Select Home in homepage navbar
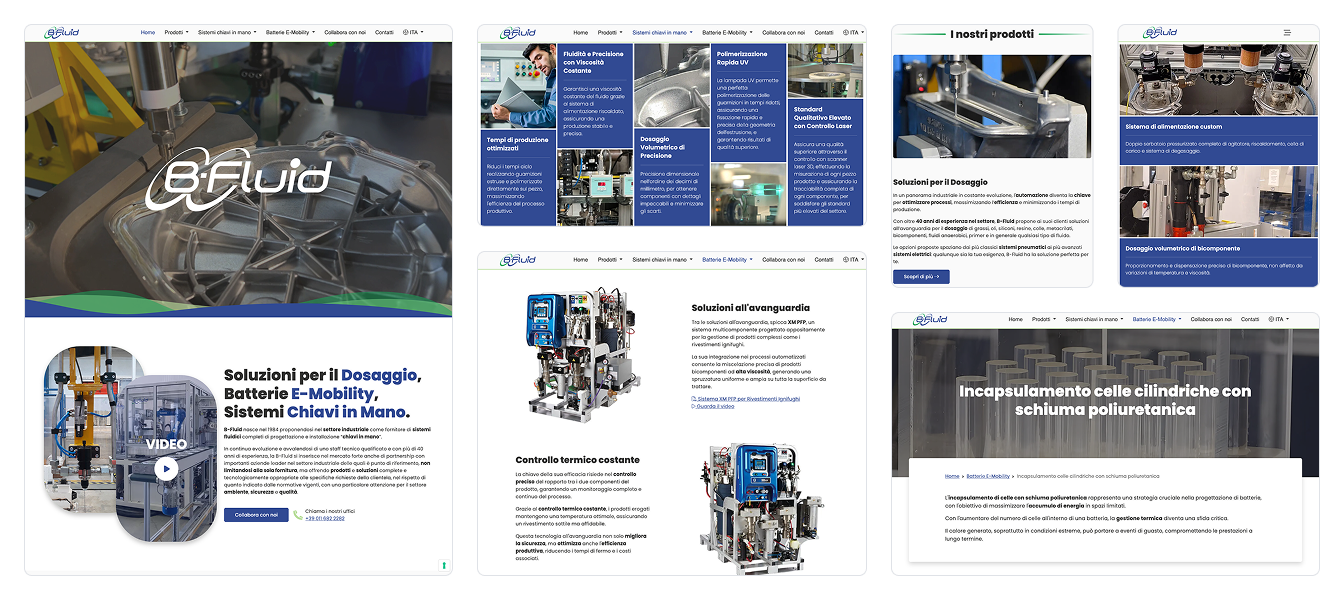 (148, 33)
